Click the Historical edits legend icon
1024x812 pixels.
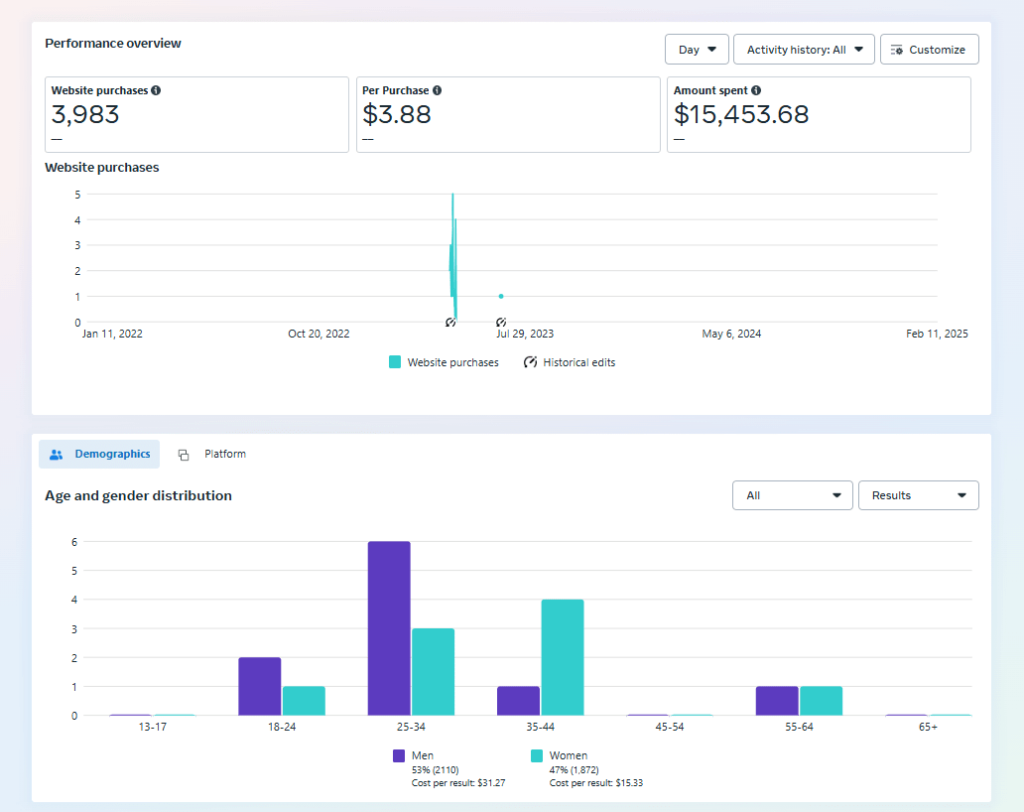(x=530, y=362)
